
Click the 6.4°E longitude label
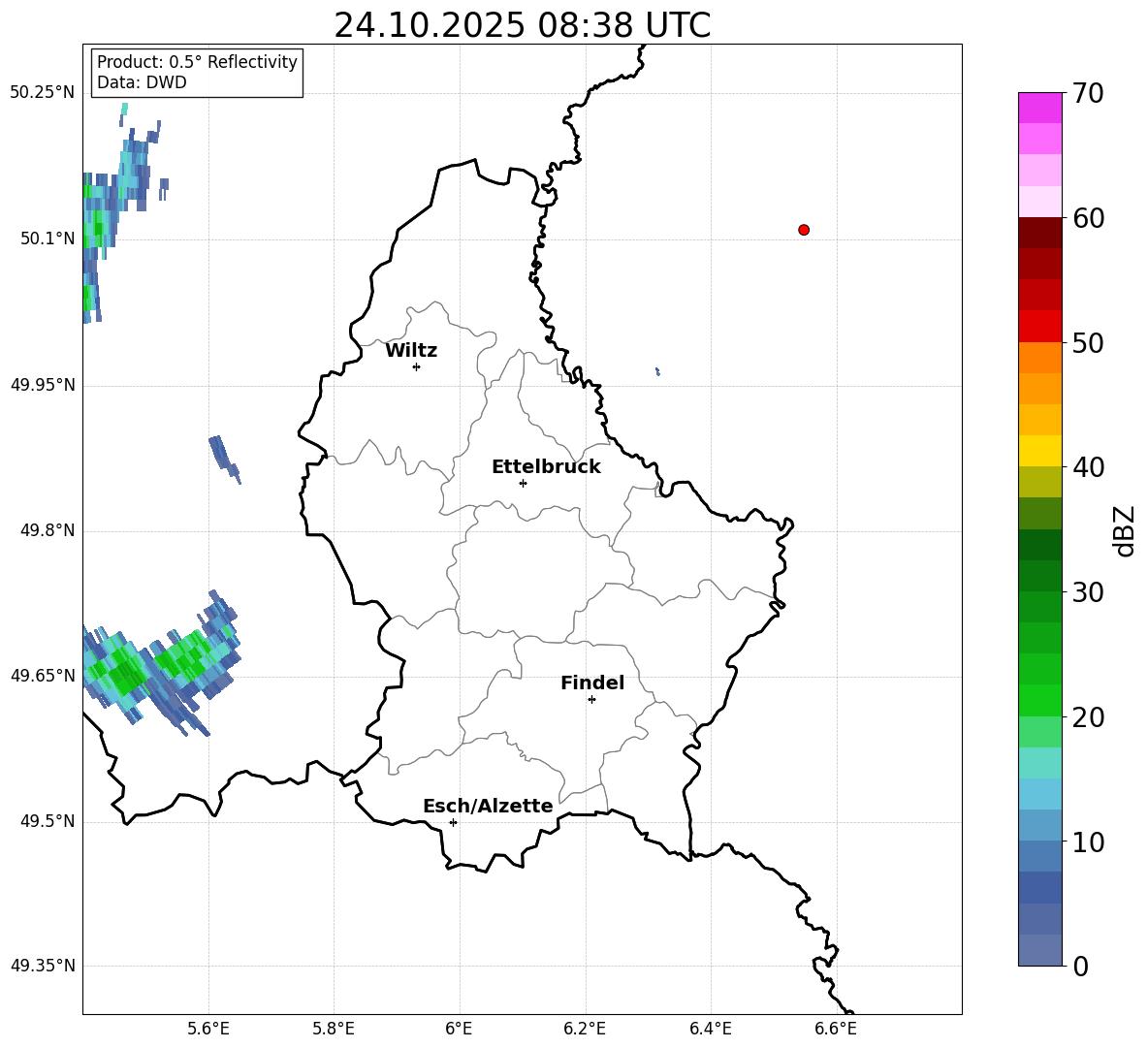point(711,1029)
